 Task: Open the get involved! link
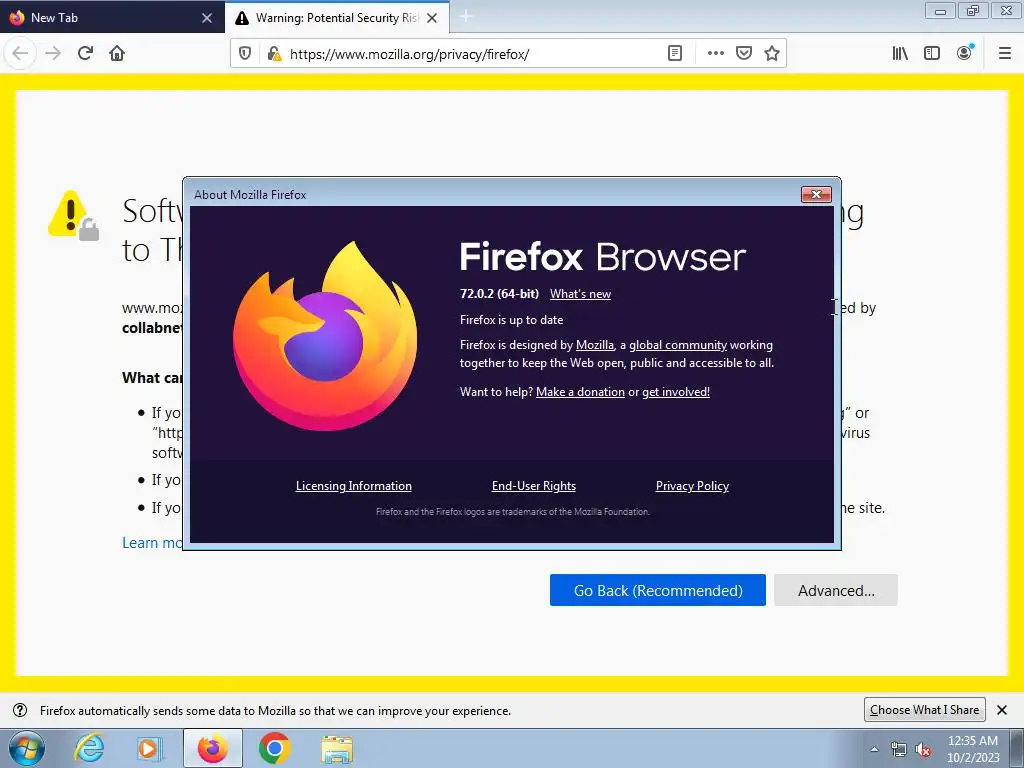[x=676, y=392]
